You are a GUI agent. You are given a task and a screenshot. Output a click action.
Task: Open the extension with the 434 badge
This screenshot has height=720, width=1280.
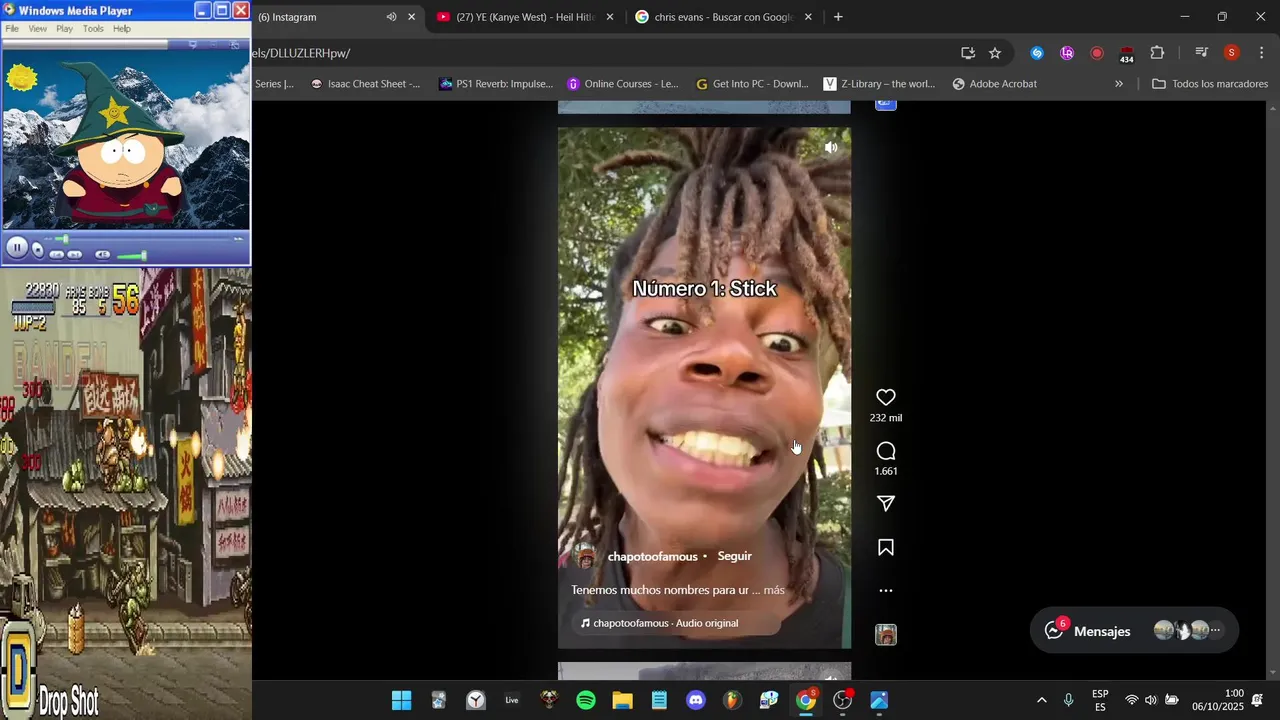(x=1127, y=54)
